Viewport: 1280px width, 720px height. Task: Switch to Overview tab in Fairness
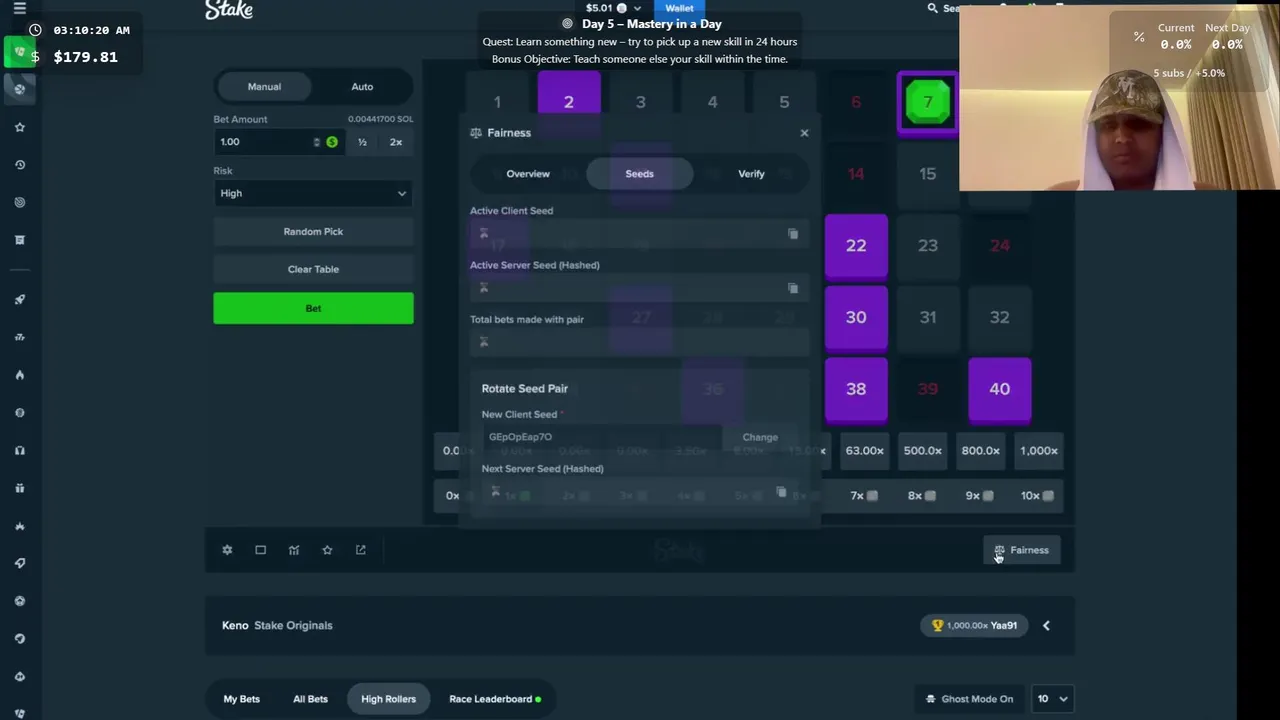(528, 174)
